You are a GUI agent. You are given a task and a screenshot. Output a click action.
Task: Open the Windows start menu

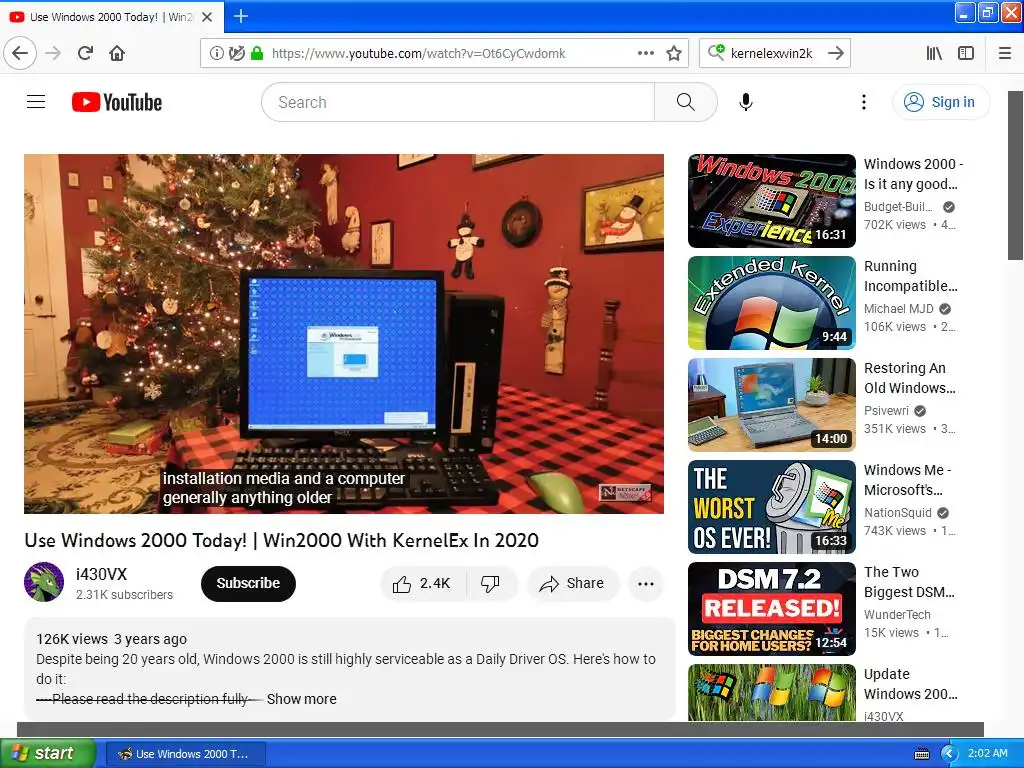(48, 753)
